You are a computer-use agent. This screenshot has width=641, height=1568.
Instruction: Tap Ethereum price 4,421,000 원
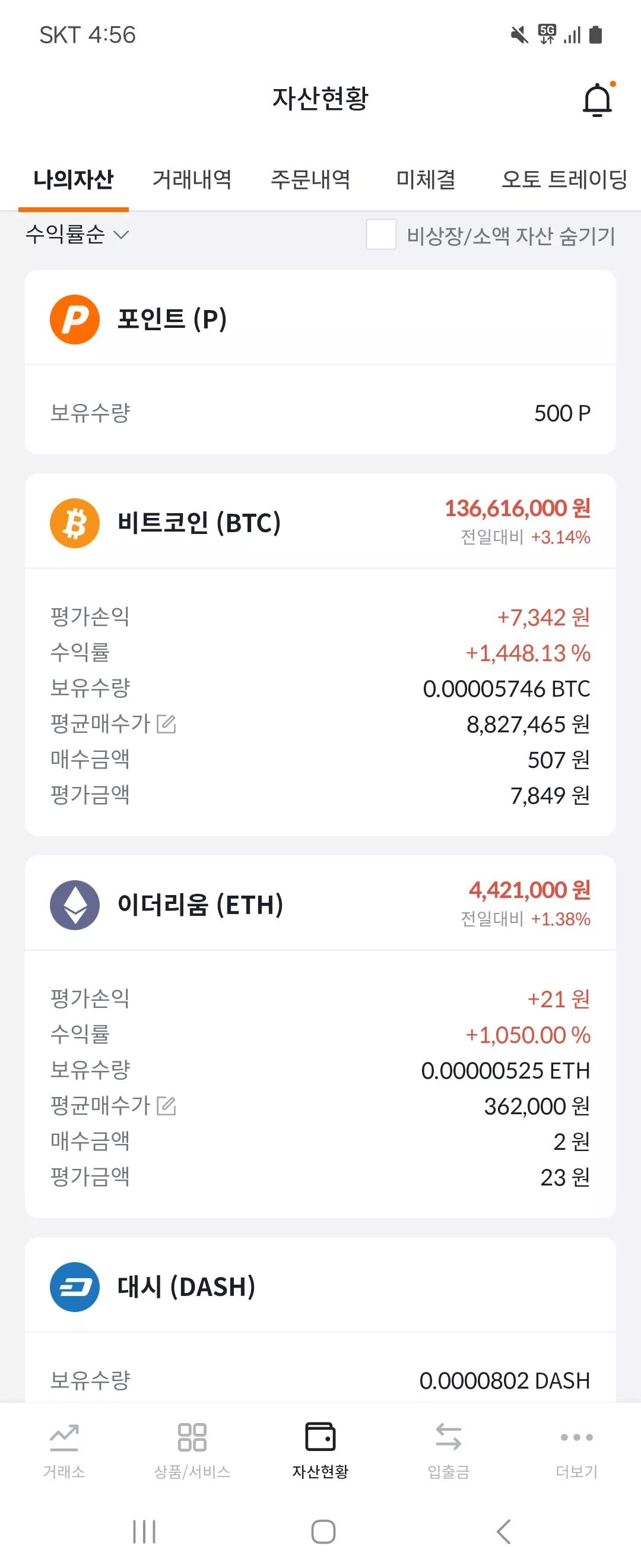point(529,890)
